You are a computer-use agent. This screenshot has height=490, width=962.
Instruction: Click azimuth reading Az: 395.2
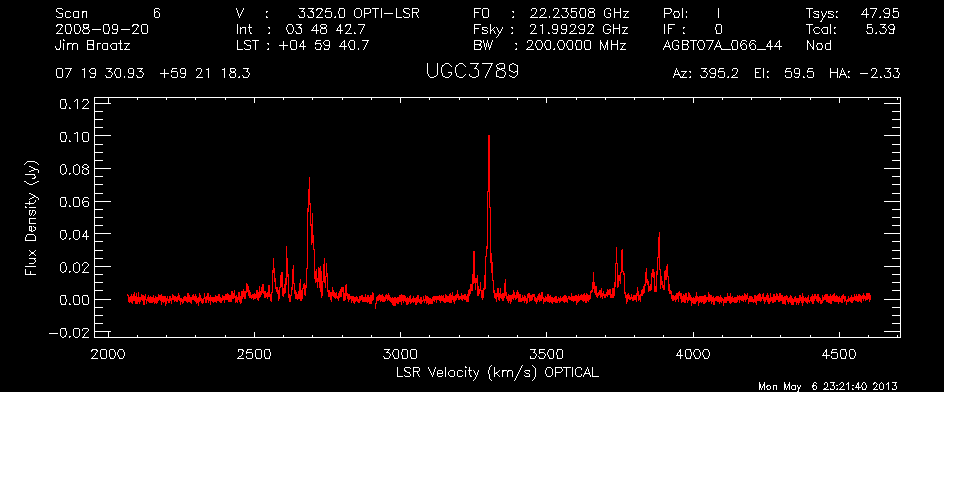[x=706, y=74]
